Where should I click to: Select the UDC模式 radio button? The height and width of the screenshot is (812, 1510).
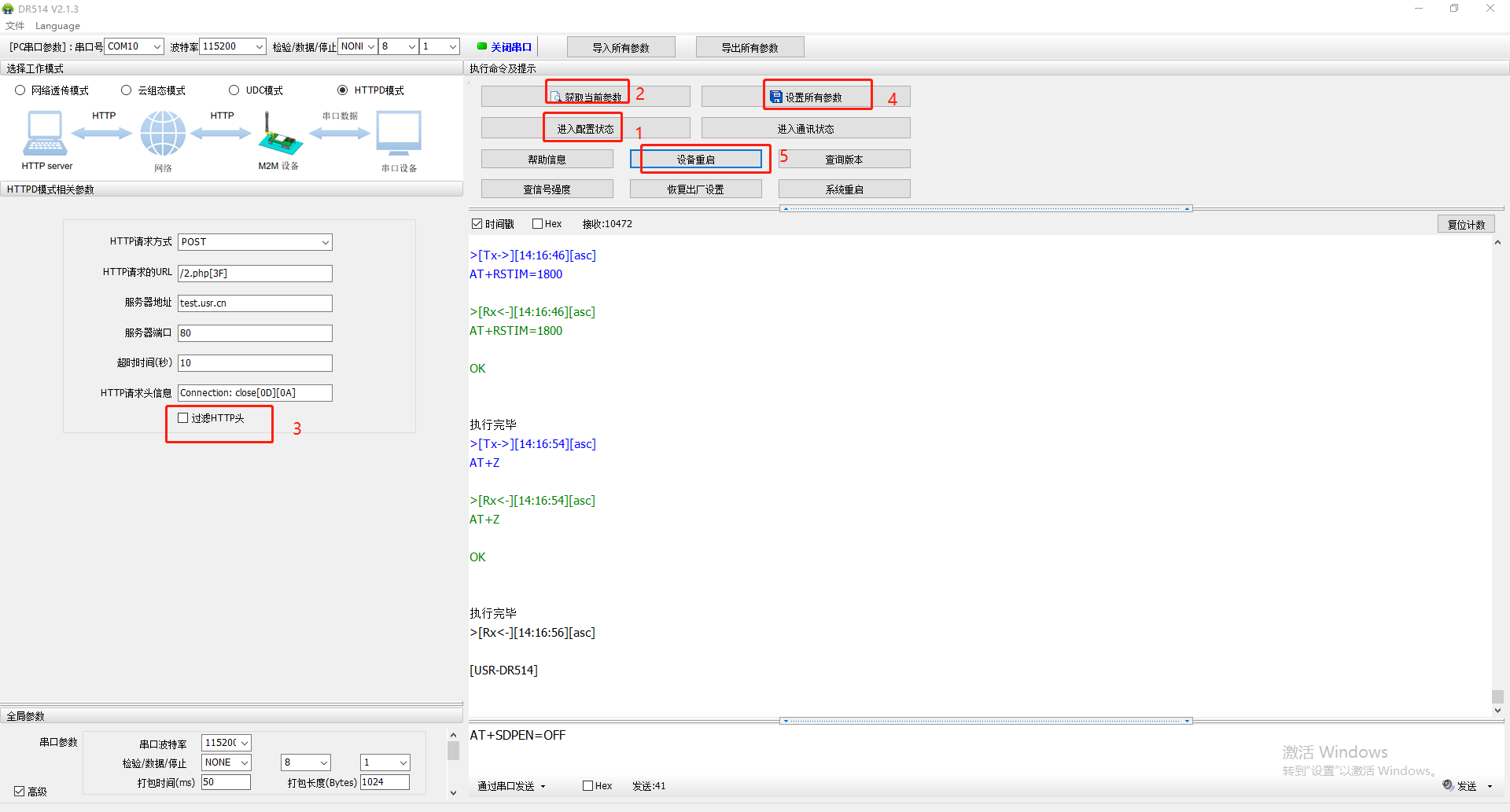click(234, 90)
